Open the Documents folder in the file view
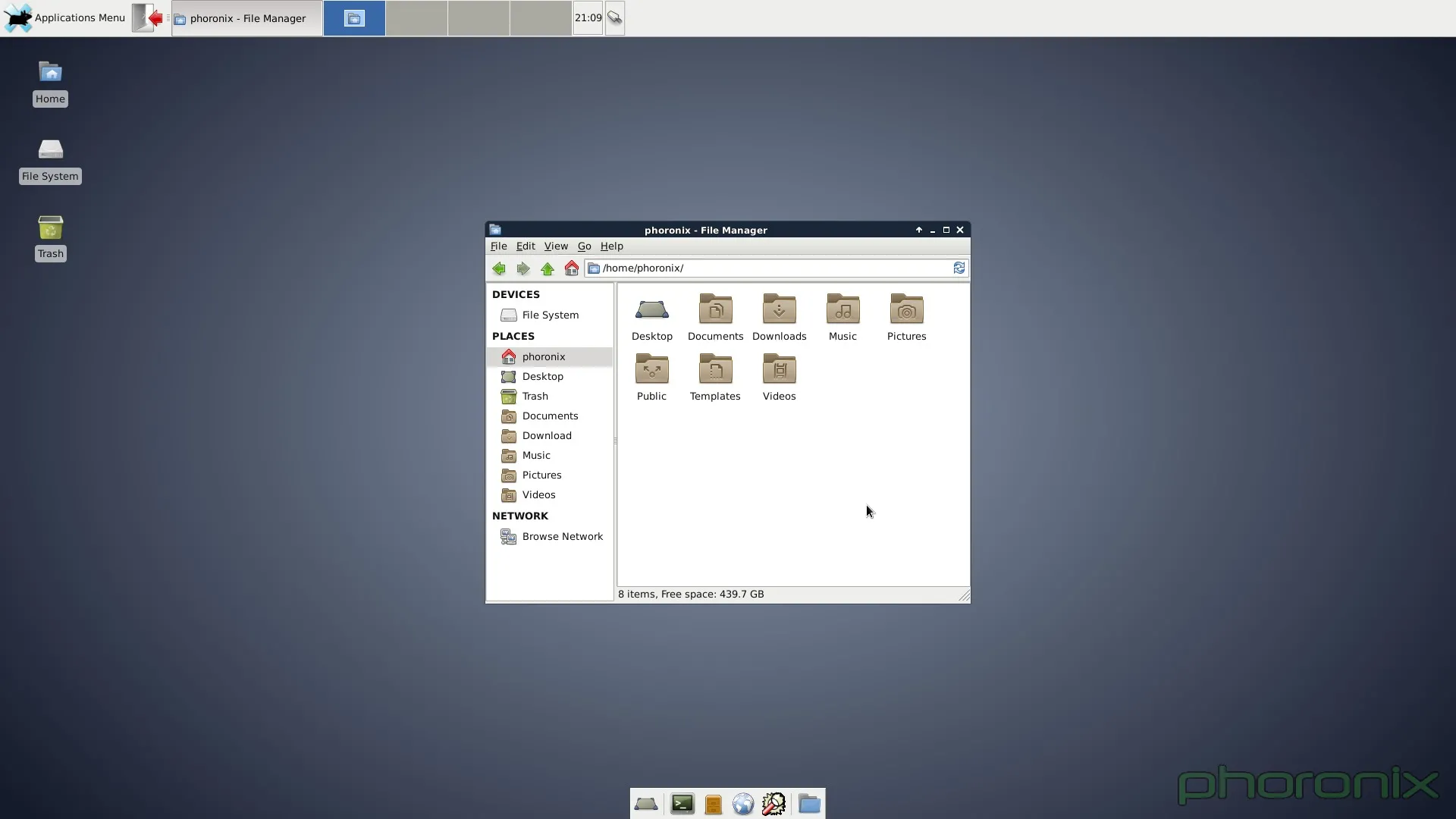This screenshot has height=819, width=1456. click(x=715, y=318)
